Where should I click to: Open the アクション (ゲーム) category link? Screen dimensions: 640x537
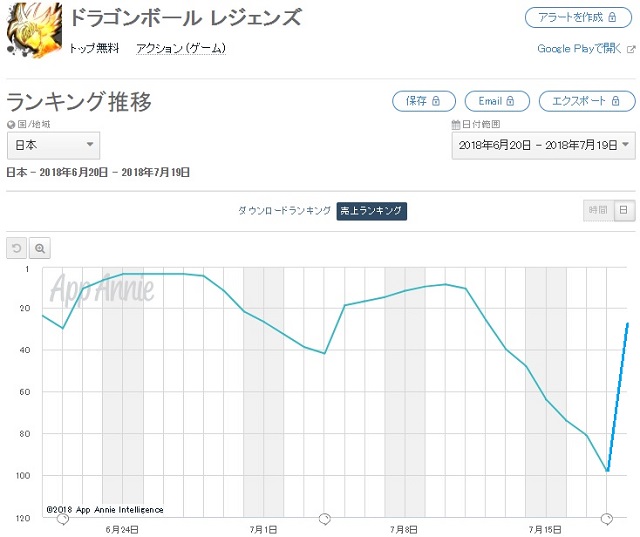coord(181,49)
